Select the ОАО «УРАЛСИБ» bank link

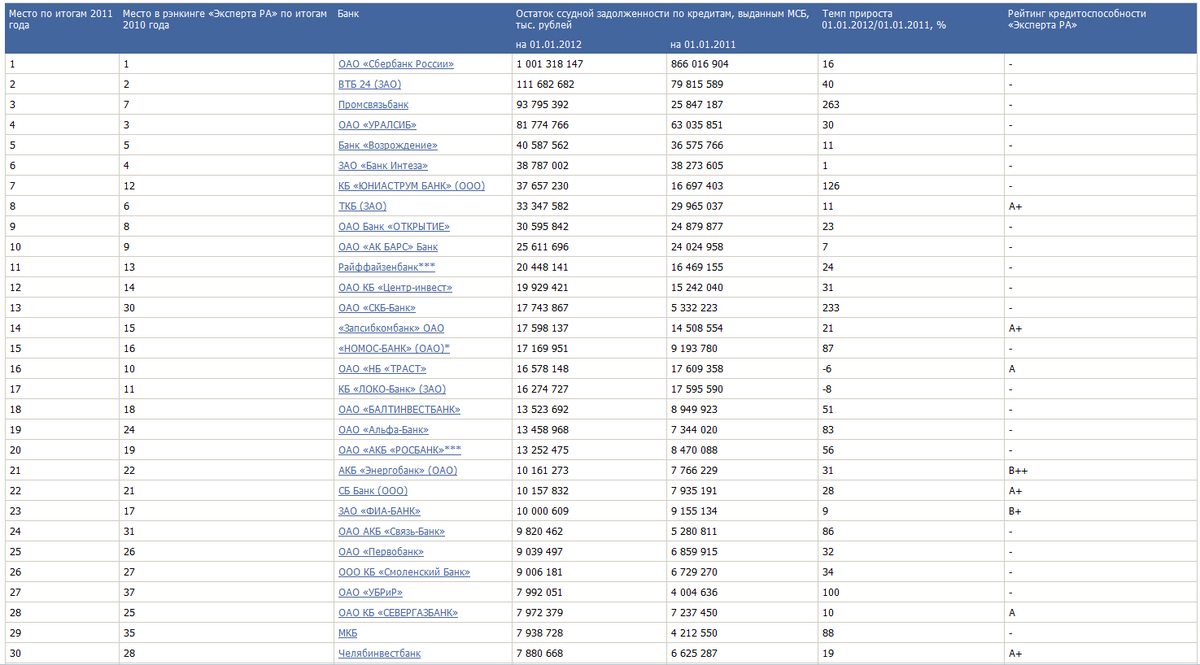click(x=377, y=125)
